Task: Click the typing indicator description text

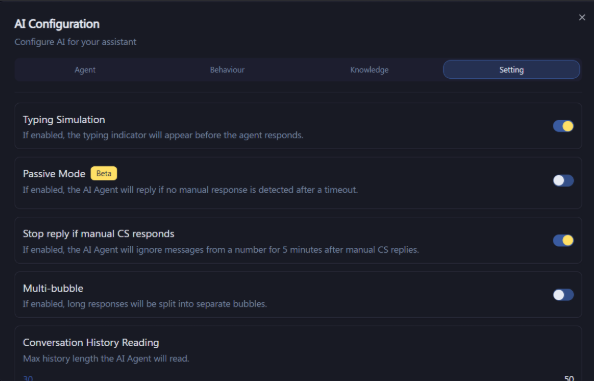Action: tap(163, 135)
